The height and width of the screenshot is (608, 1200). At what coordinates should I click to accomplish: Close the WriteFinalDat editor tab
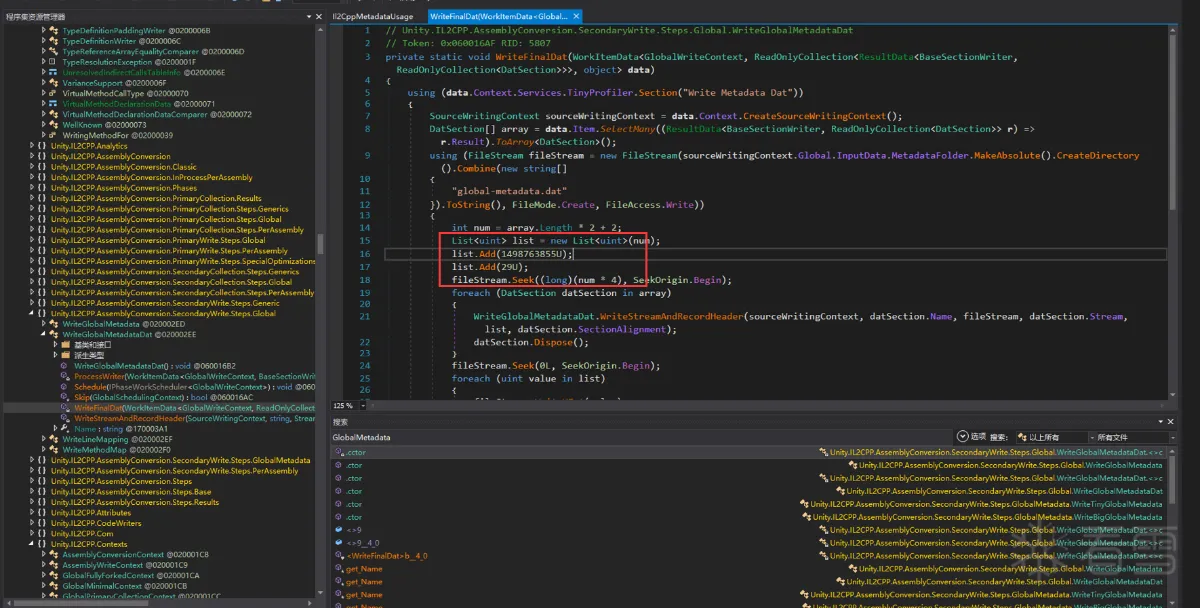[x=574, y=17]
